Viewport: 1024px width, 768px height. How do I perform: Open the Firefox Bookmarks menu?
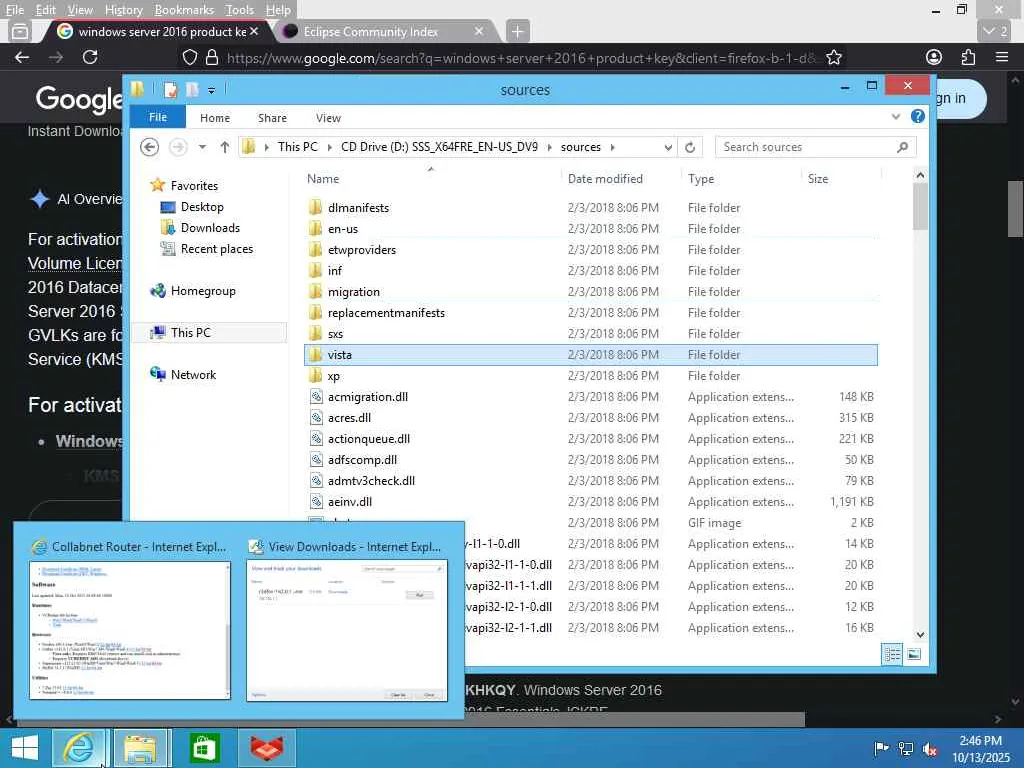[x=184, y=10]
